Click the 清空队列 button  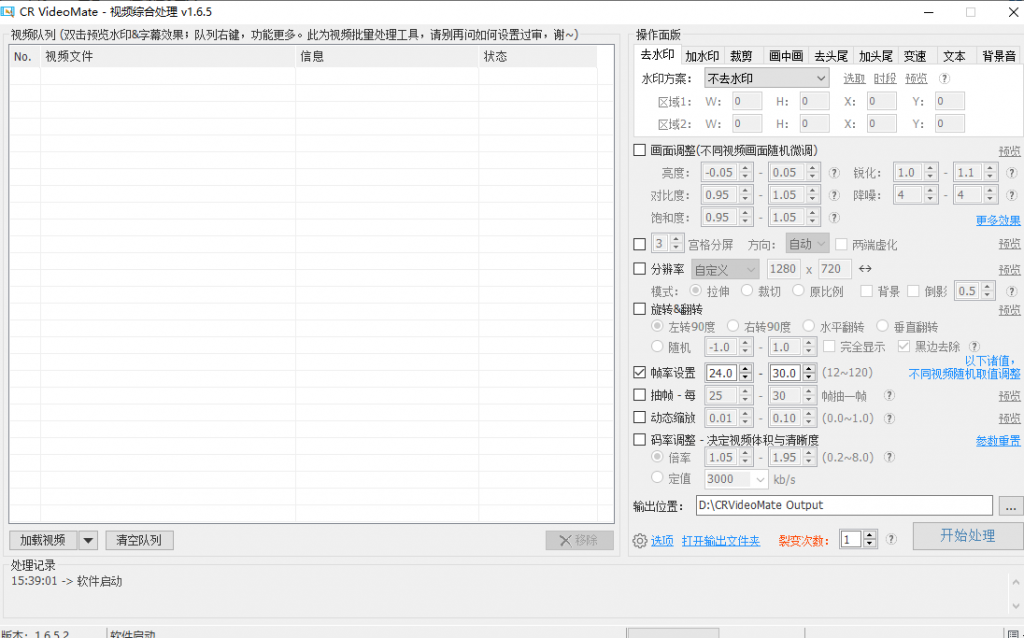(x=139, y=541)
